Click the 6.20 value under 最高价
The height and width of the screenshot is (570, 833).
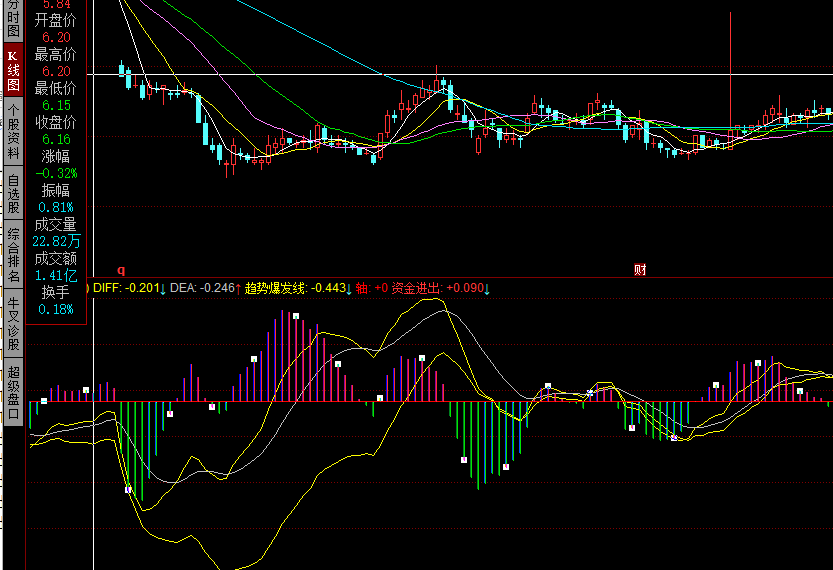point(56,71)
